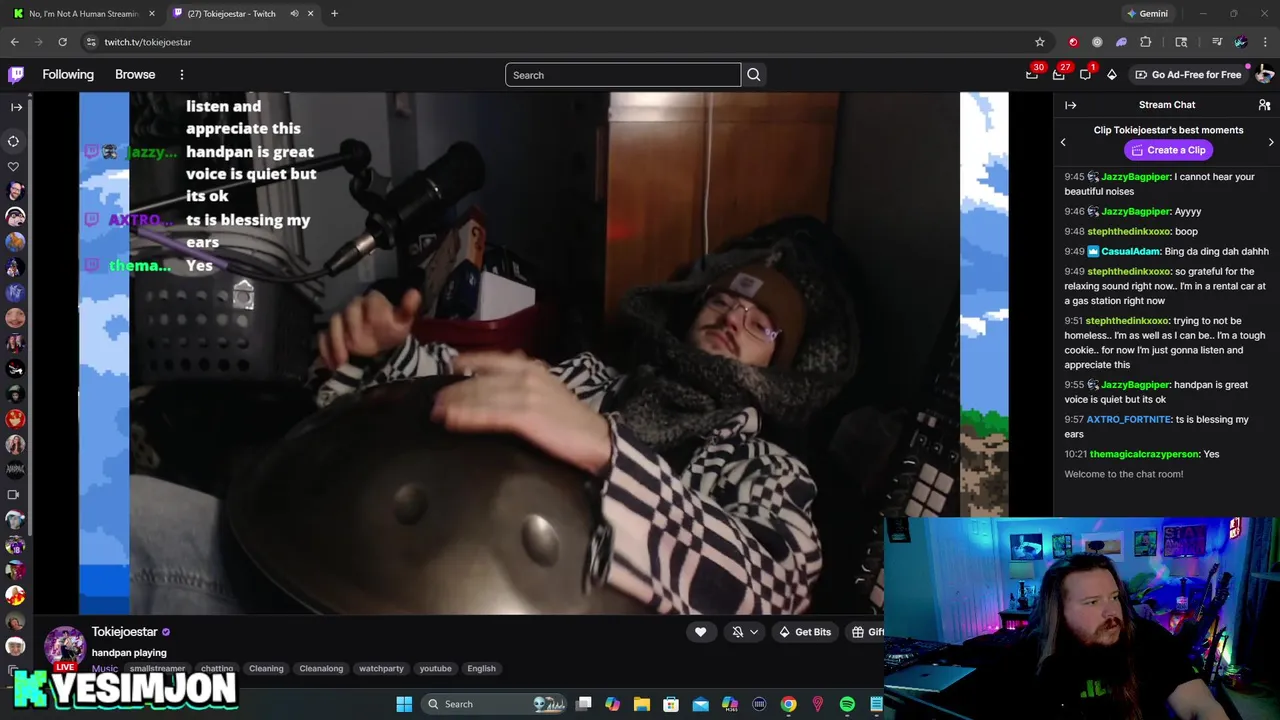1280x720 pixels.
Task: Reload the current page
Action: pos(62,42)
